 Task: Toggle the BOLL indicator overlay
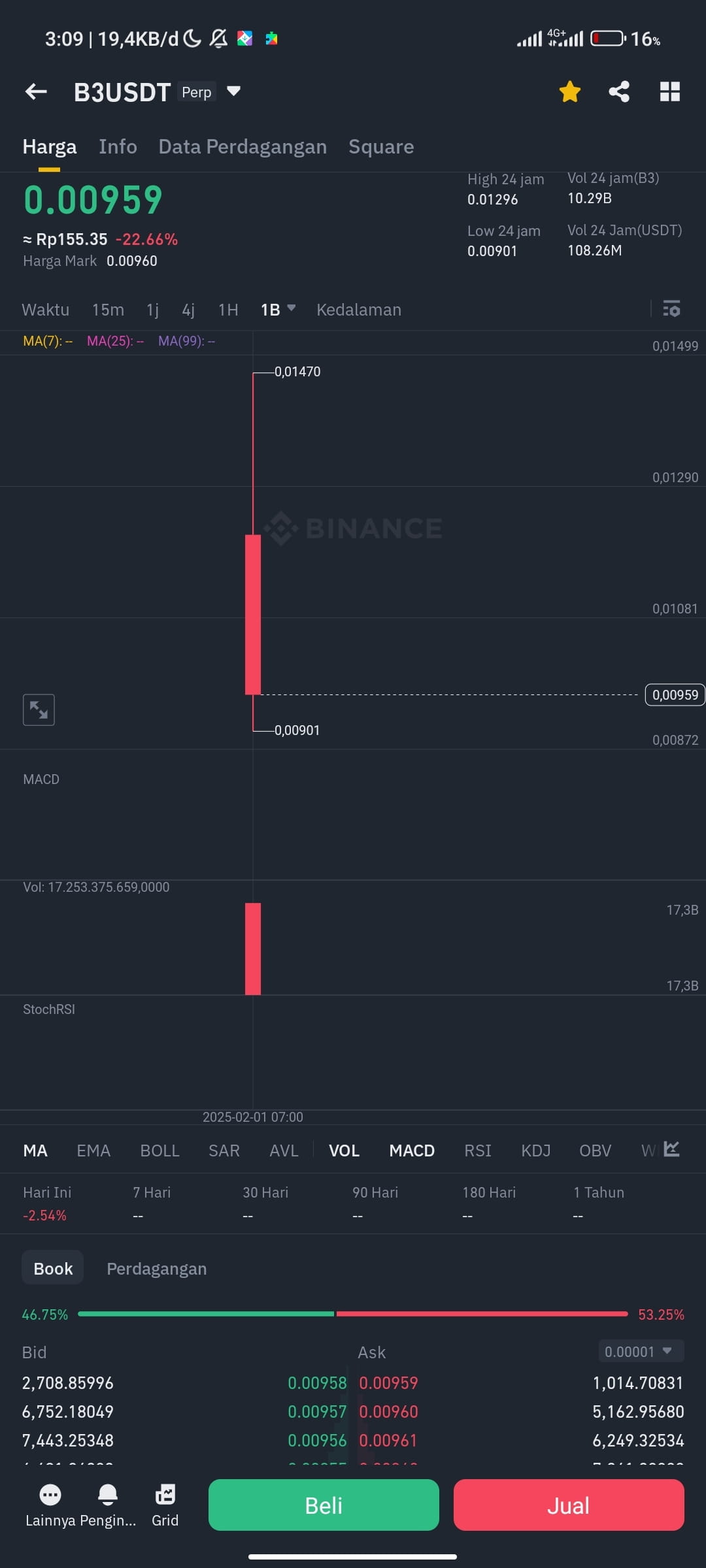click(x=160, y=1150)
